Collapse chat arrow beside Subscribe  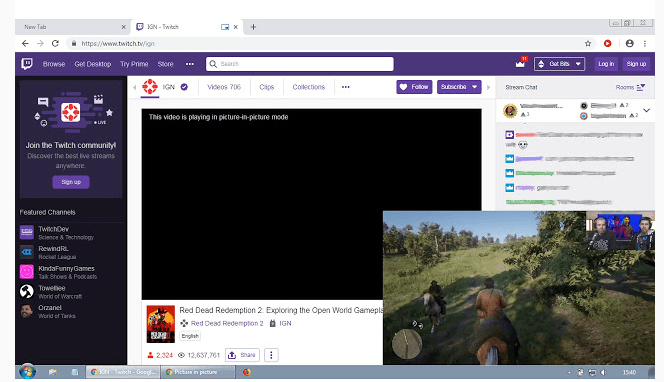(488, 87)
